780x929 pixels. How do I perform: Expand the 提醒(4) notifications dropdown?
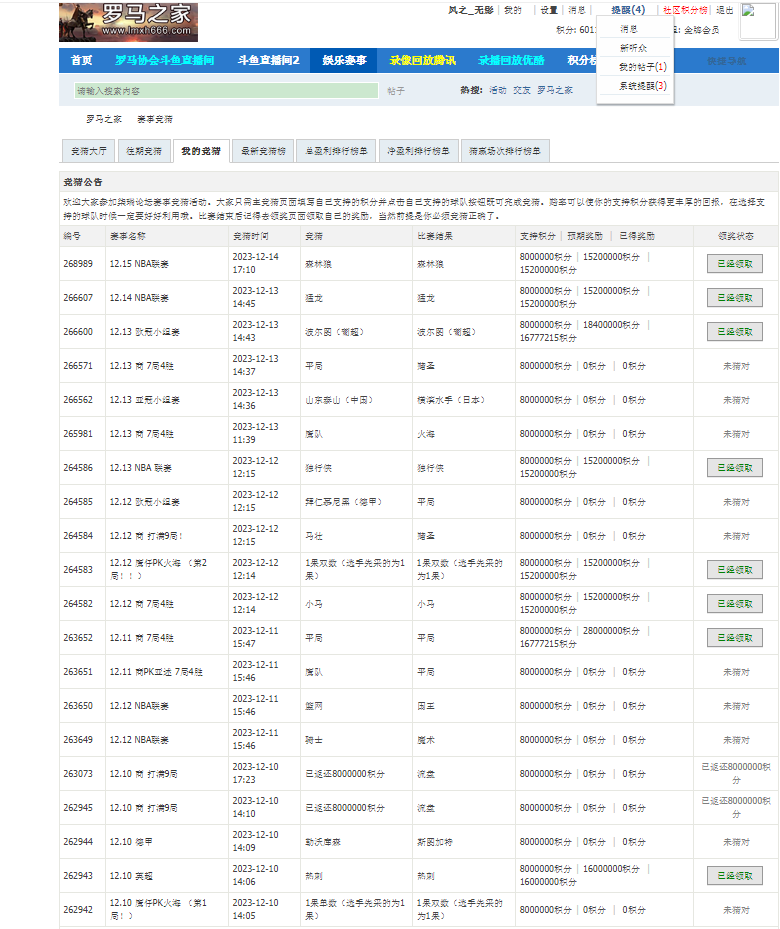tap(628, 10)
